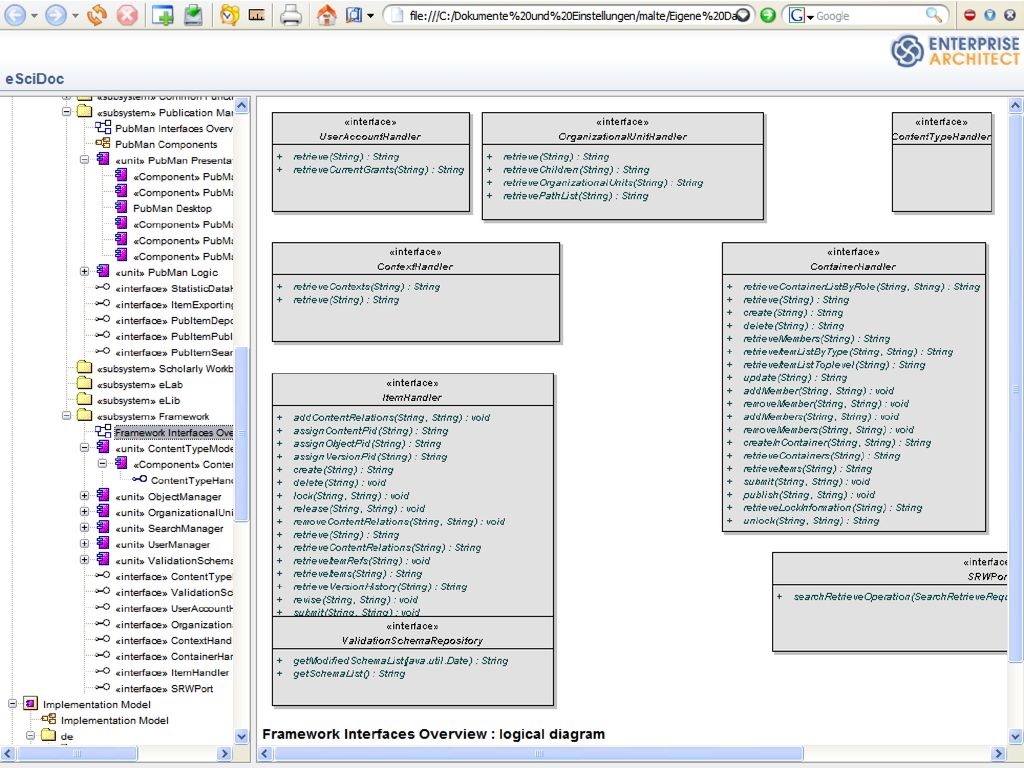
Task: Open a new tab with the green plus icon
Action: pos(163,14)
